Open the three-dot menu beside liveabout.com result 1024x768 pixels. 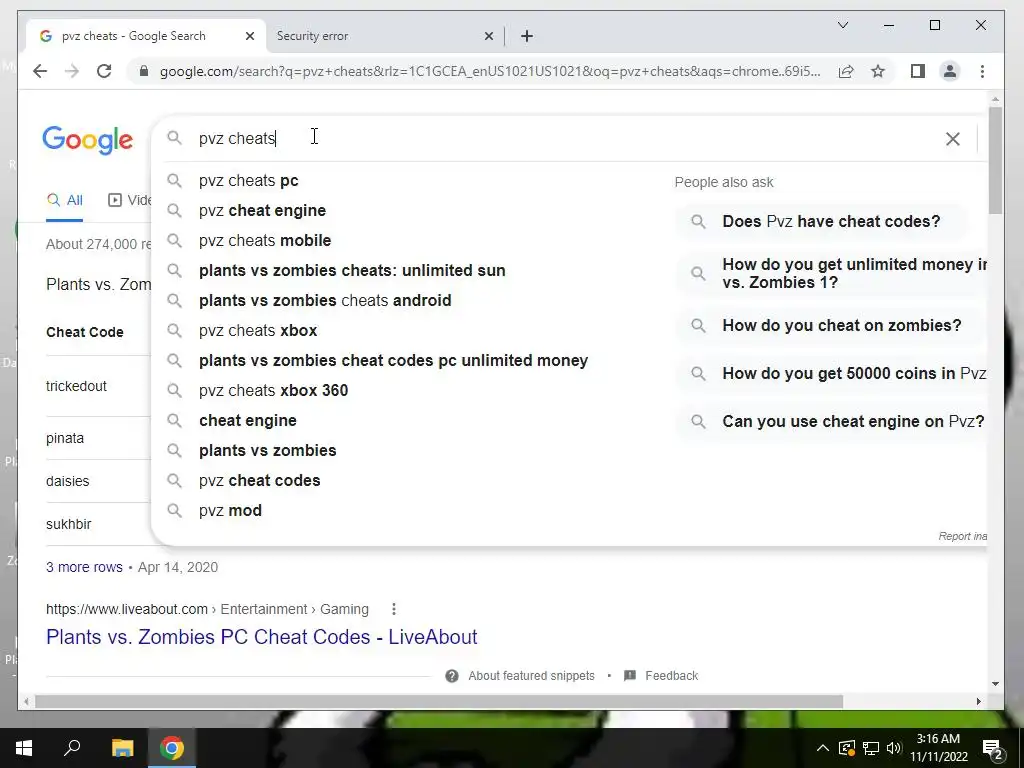pos(393,609)
